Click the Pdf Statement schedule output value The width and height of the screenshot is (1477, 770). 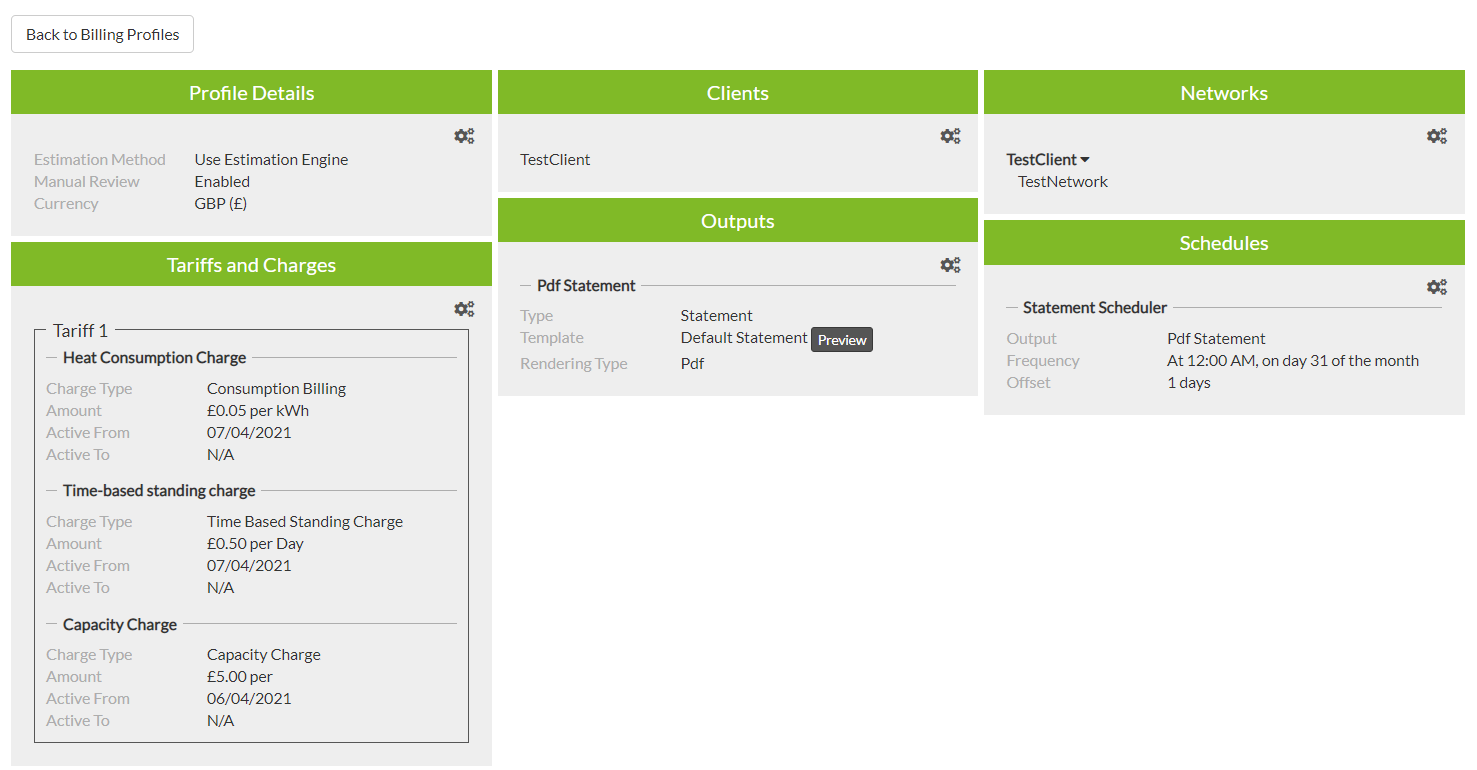point(1216,338)
